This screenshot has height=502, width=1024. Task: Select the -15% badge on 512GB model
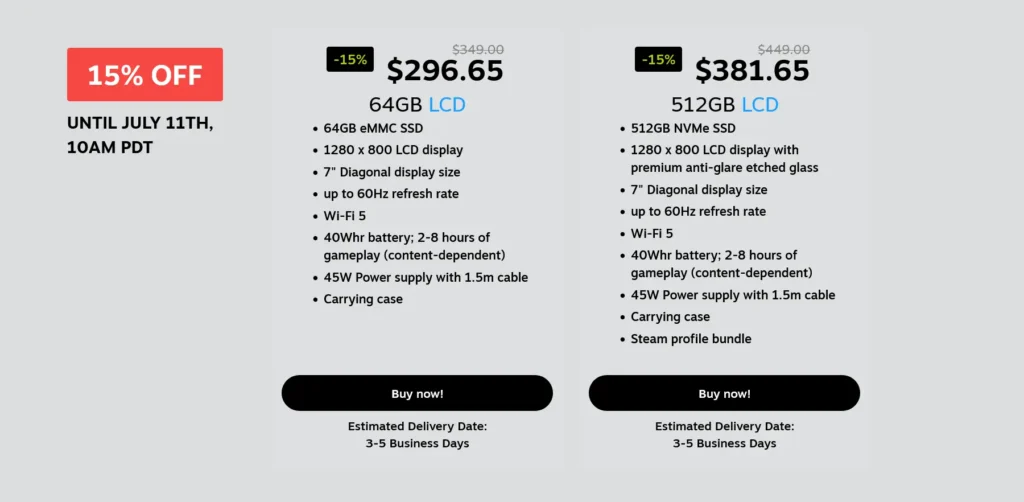(x=658, y=59)
